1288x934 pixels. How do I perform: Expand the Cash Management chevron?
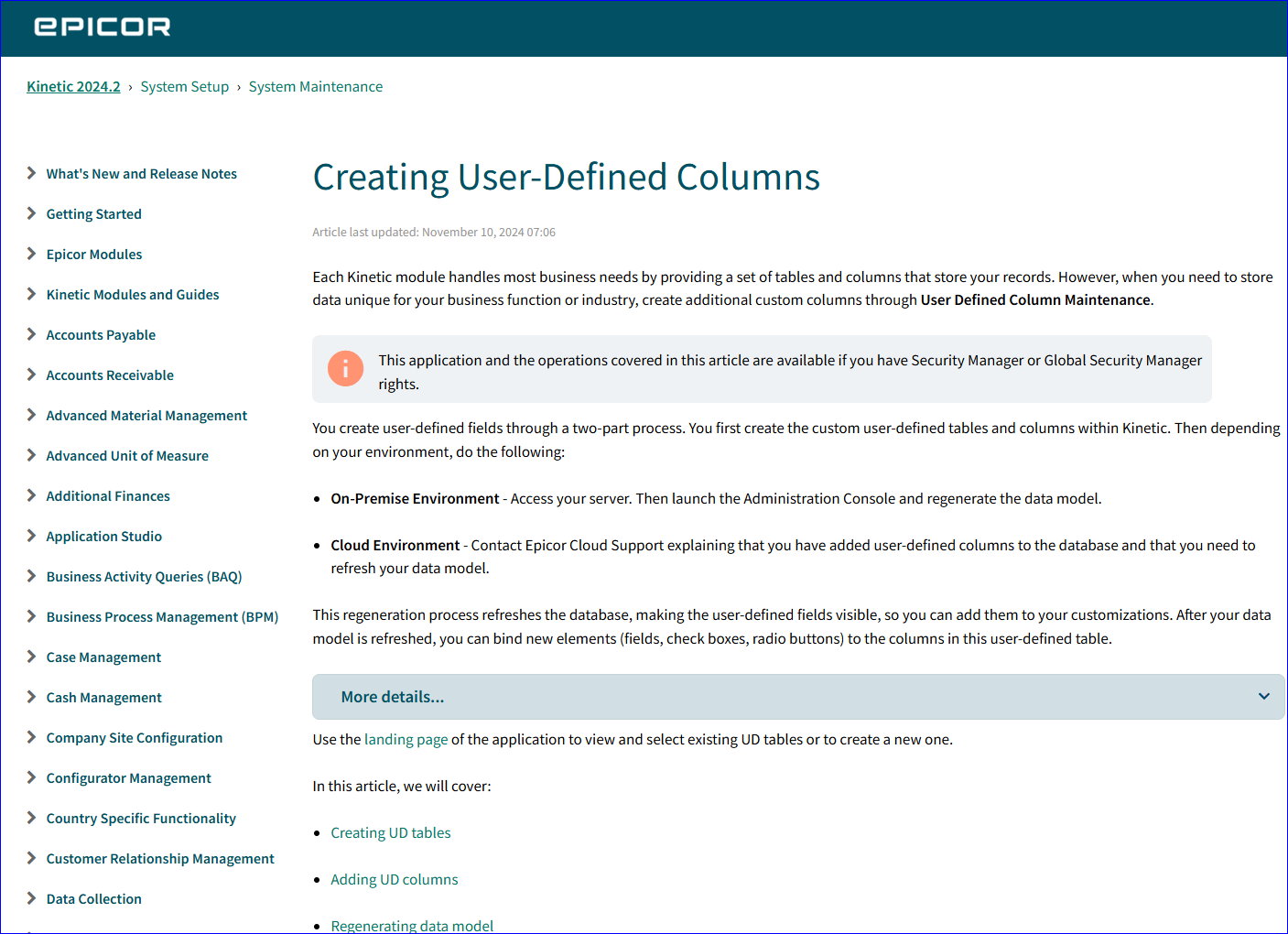[31, 697]
